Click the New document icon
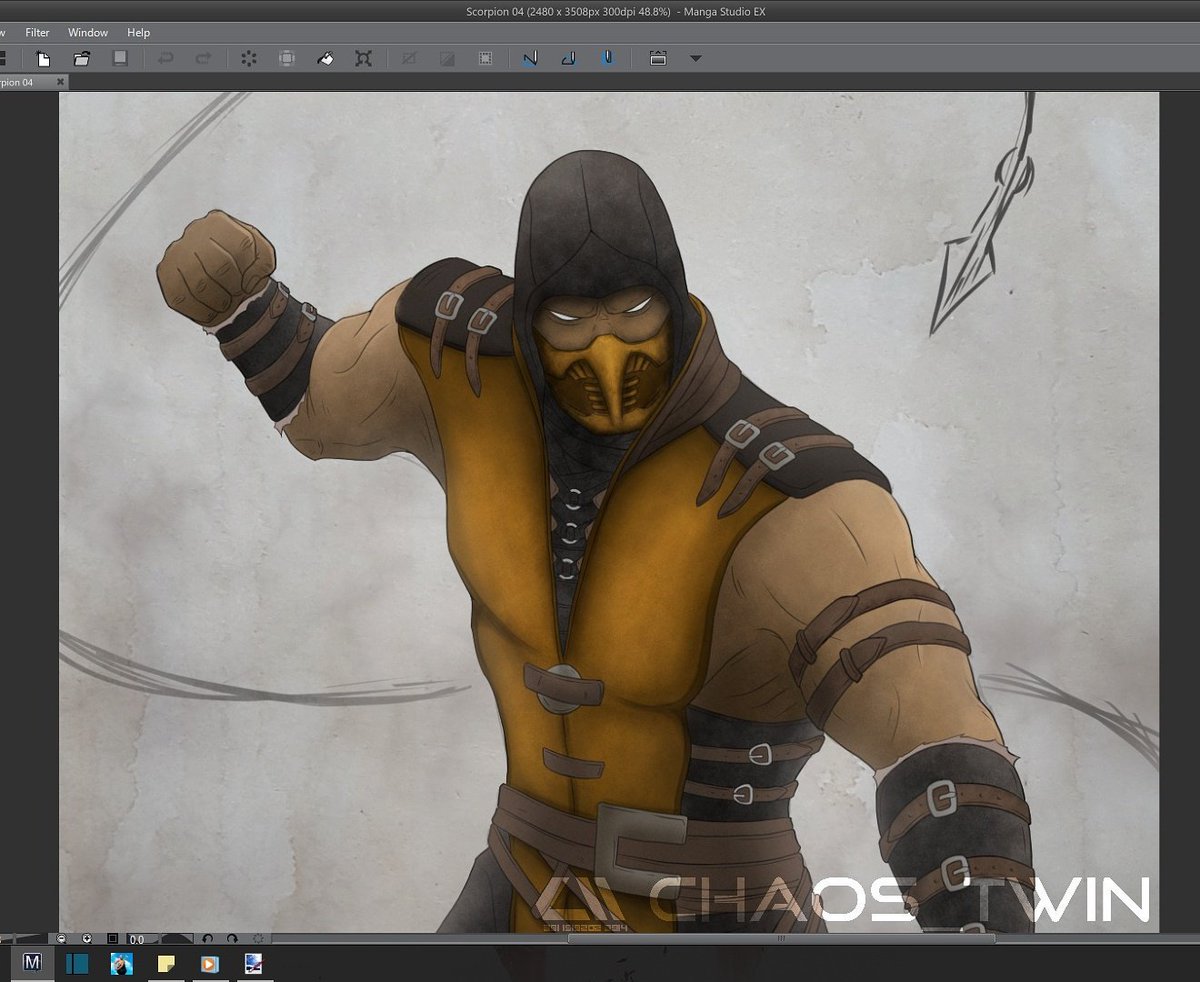Viewport: 1200px width, 982px height. click(43, 59)
